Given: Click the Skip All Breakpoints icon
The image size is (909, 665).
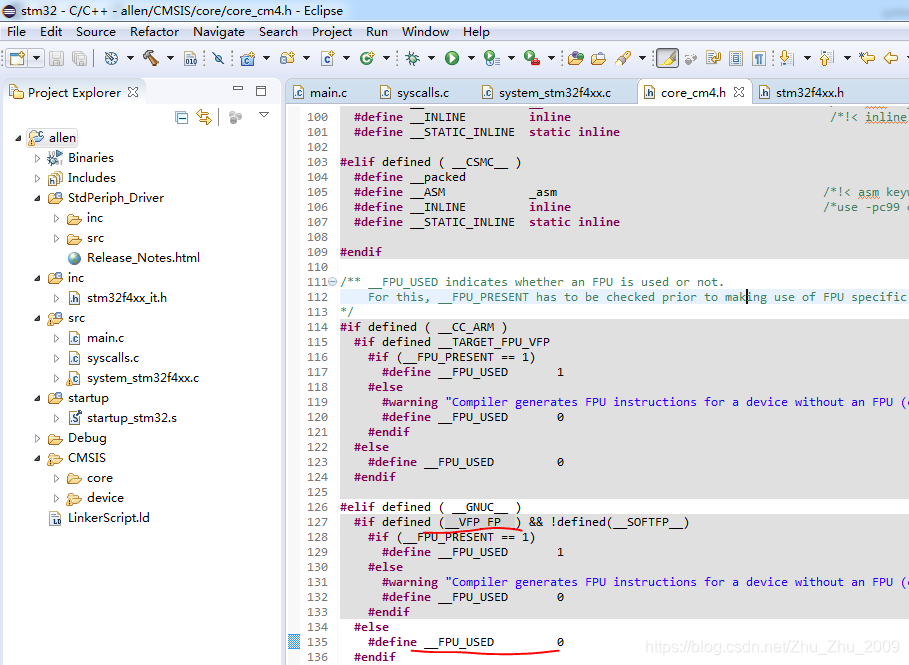Looking at the screenshot, I should (x=218, y=58).
